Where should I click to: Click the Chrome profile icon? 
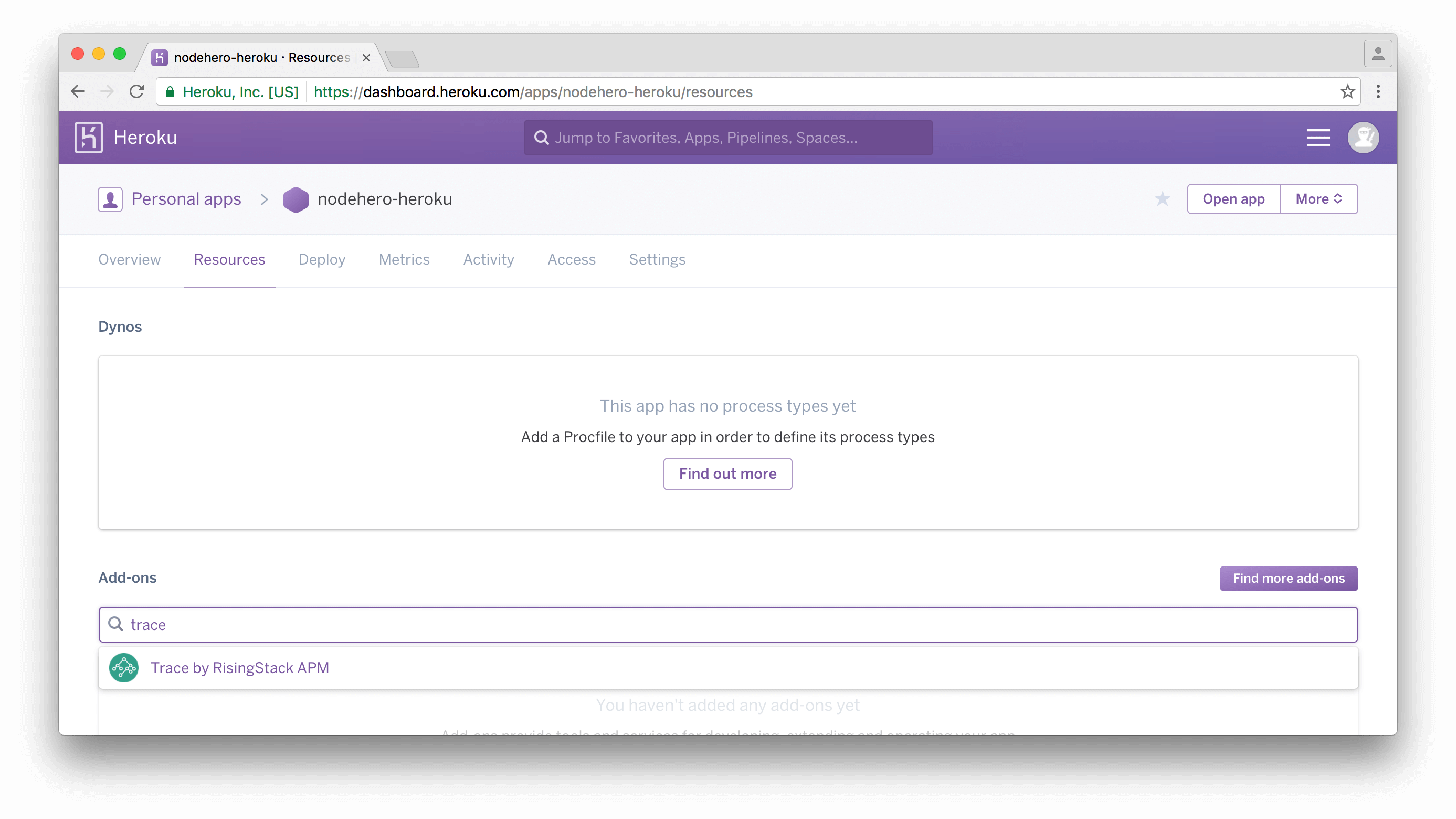point(1378,54)
